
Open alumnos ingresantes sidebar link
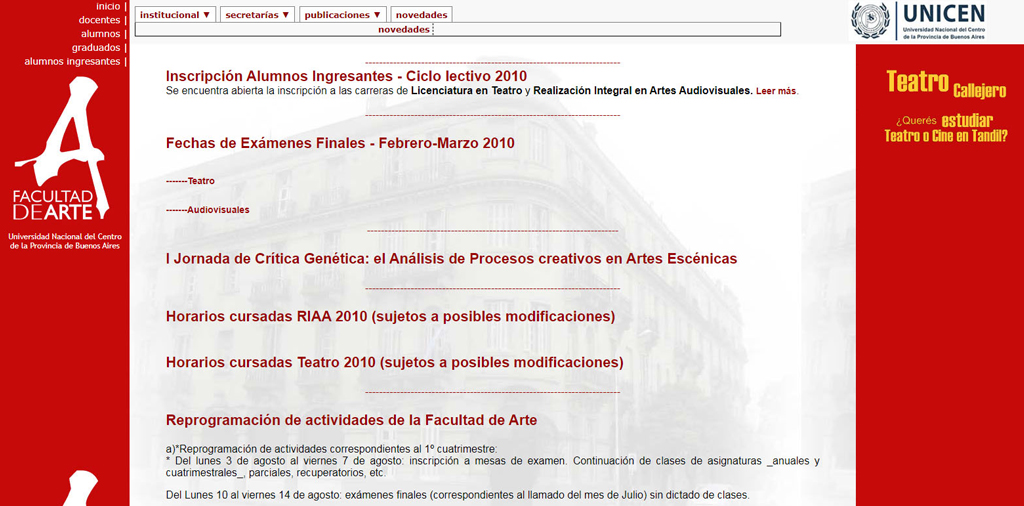point(72,61)
